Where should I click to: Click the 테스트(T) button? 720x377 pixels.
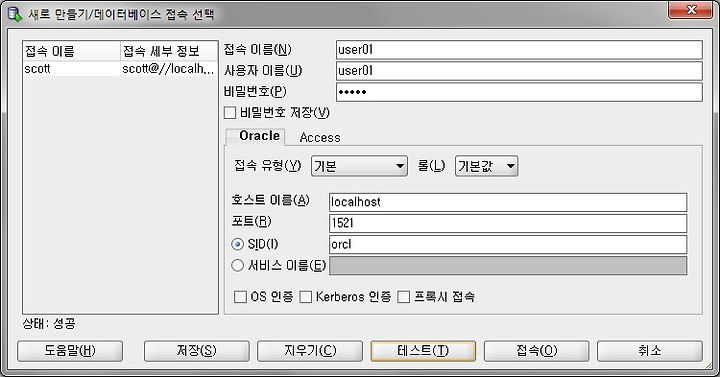423,351
